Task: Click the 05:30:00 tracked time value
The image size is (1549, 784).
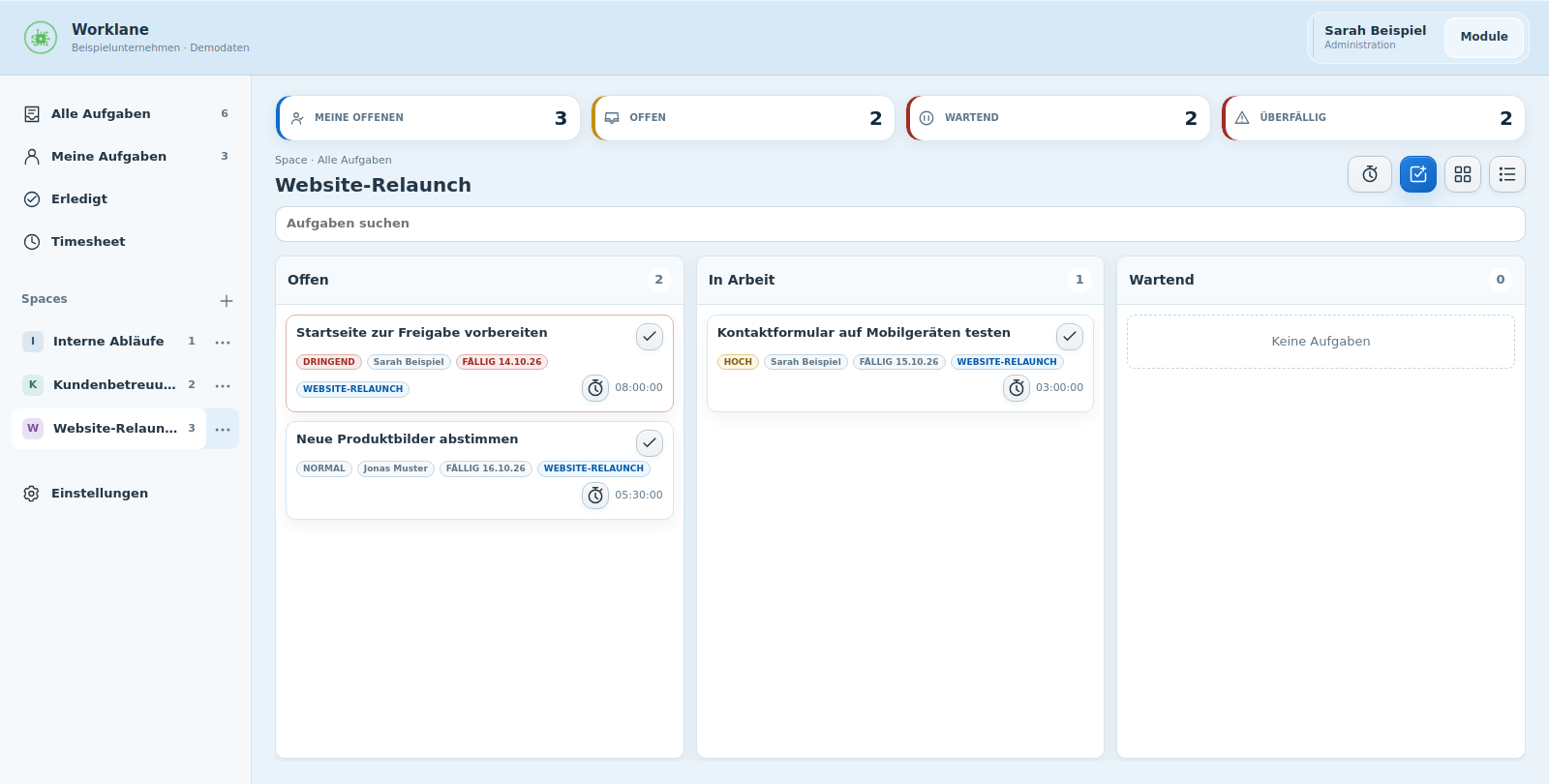Action: 639,496
